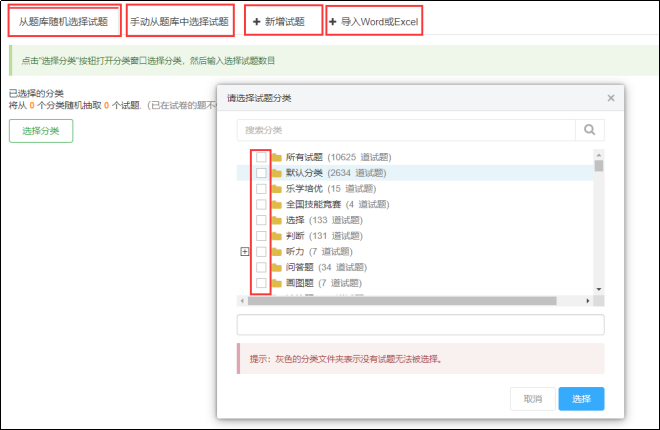Click the plus icon beside 导入Word或Excel

333,21
